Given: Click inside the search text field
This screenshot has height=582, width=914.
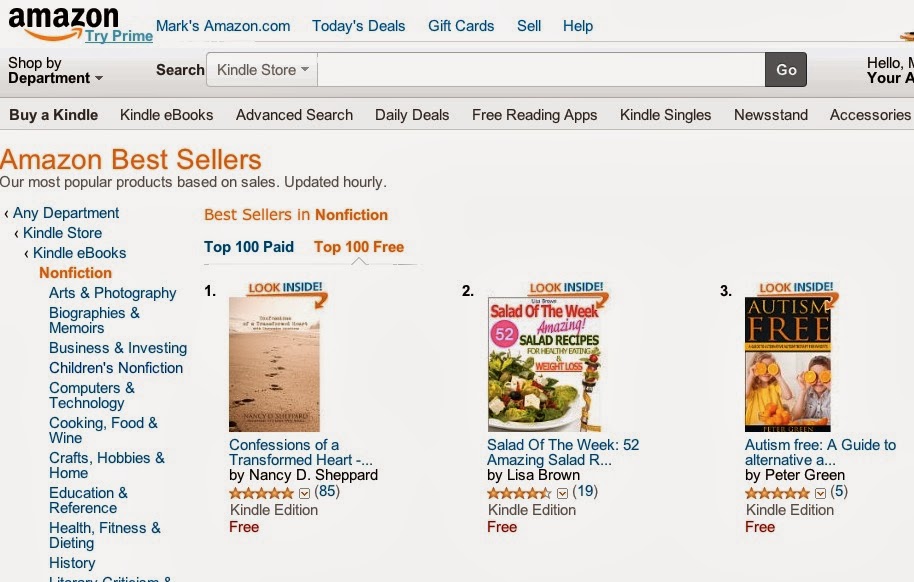Looking at the screenshot, I should coord(540,70).
